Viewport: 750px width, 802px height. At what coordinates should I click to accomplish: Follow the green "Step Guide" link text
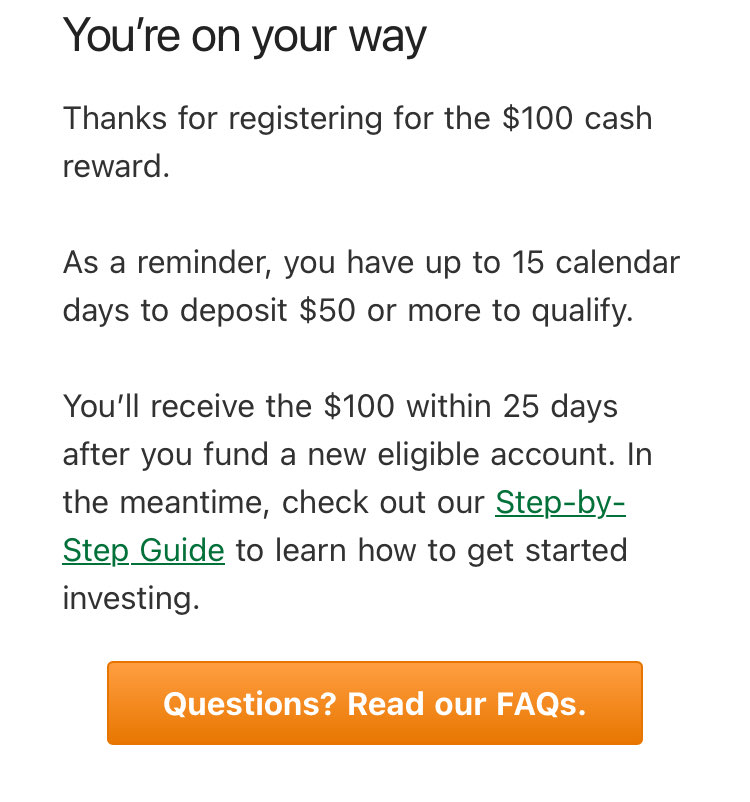pyautogui.click(x=143, y=550)
